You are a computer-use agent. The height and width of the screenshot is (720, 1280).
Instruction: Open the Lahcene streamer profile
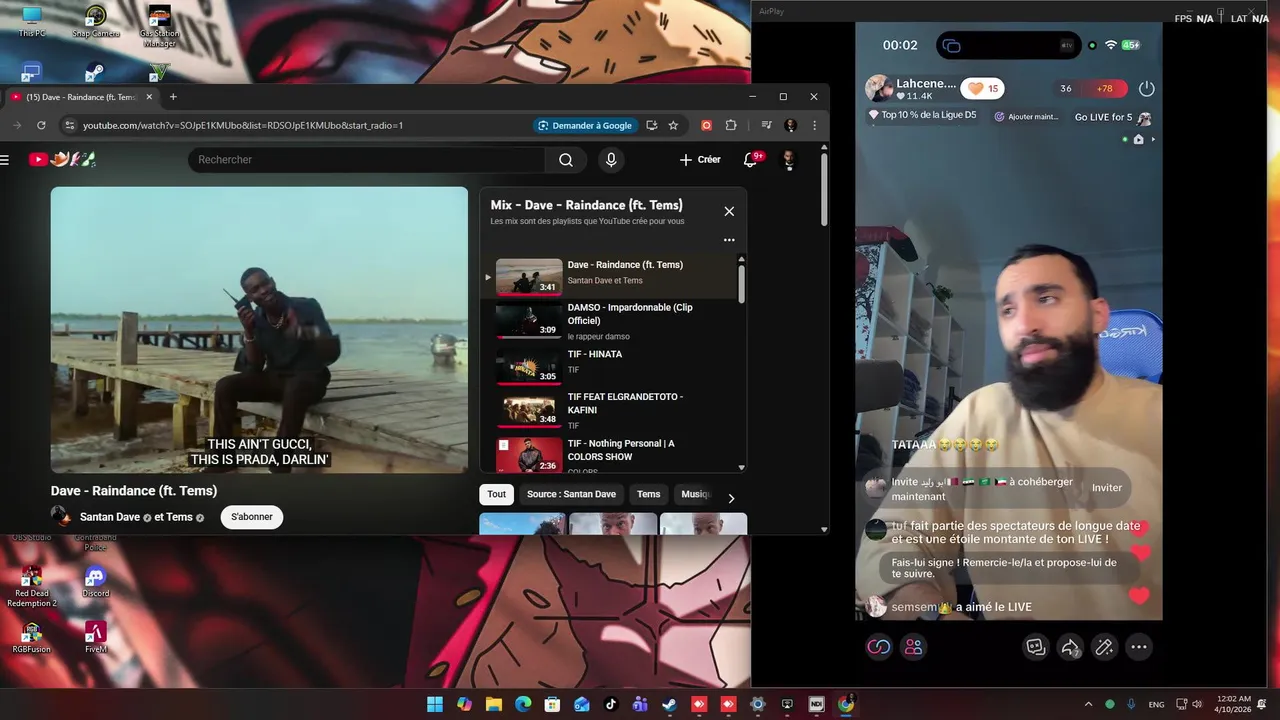click(911, 88)
